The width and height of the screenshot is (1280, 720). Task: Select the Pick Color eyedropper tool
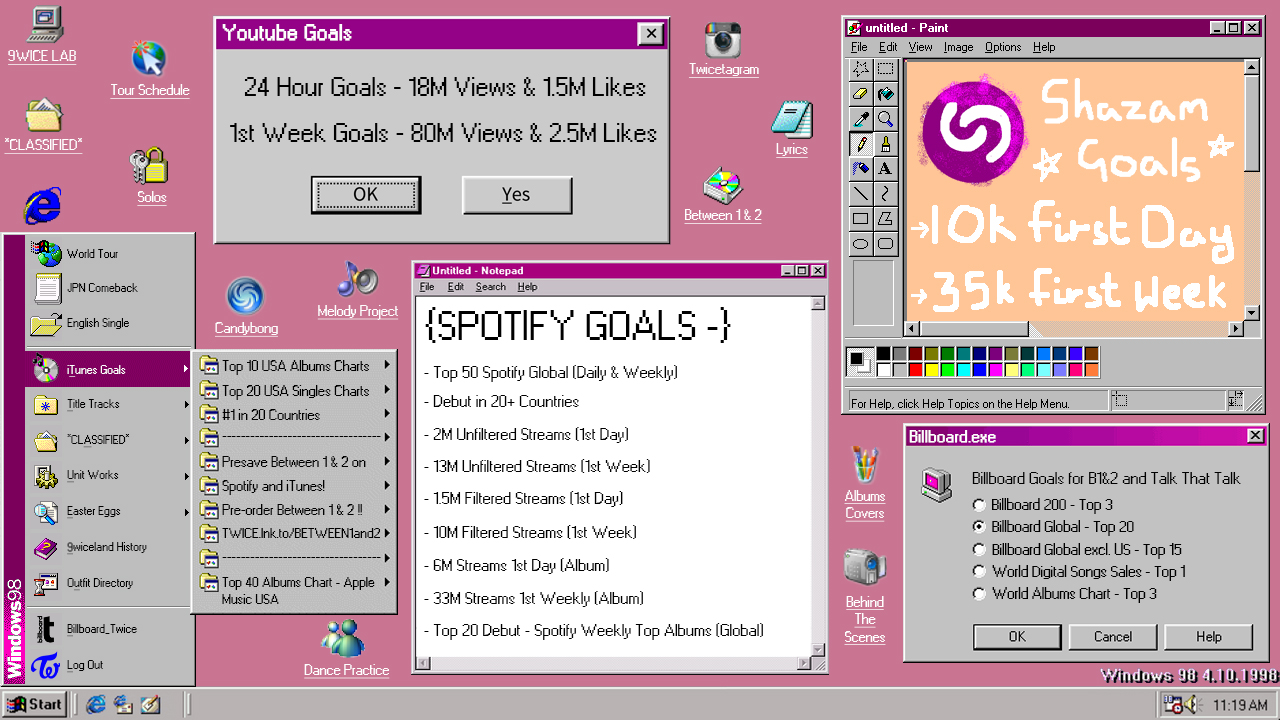coord(860,119)
